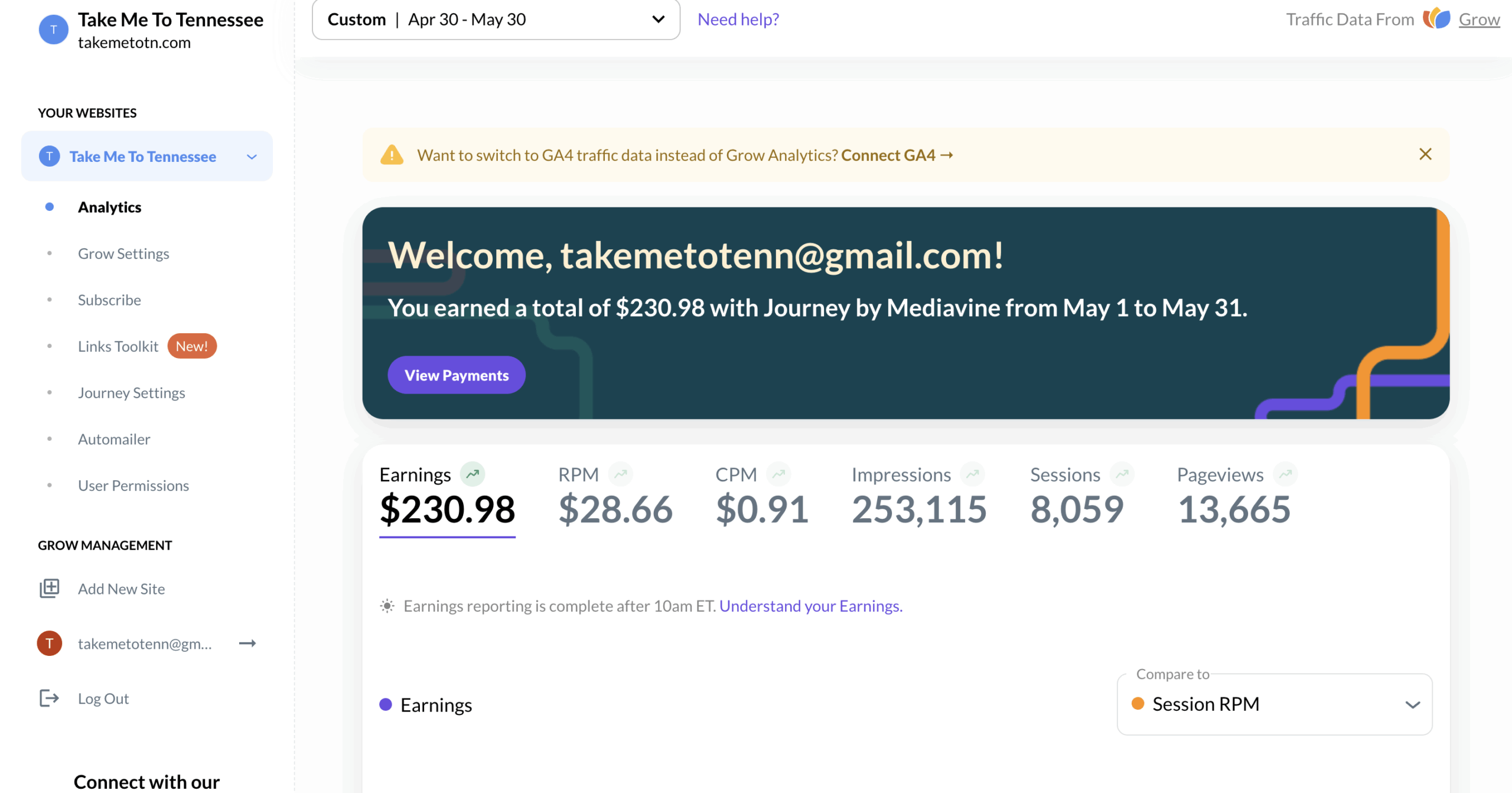Click the warning triangle icon in GA4 banner
Image resolution: width=1512 pixels, height=793 pixels.
click(392, 155)
